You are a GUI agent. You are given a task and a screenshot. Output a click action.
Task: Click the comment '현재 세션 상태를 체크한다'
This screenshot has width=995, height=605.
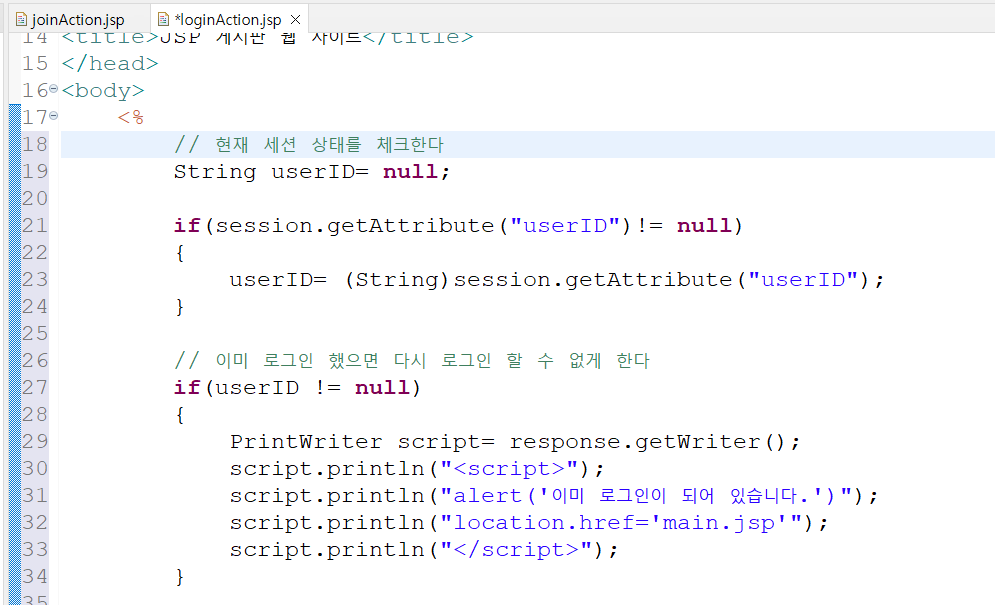pos(308,145)
